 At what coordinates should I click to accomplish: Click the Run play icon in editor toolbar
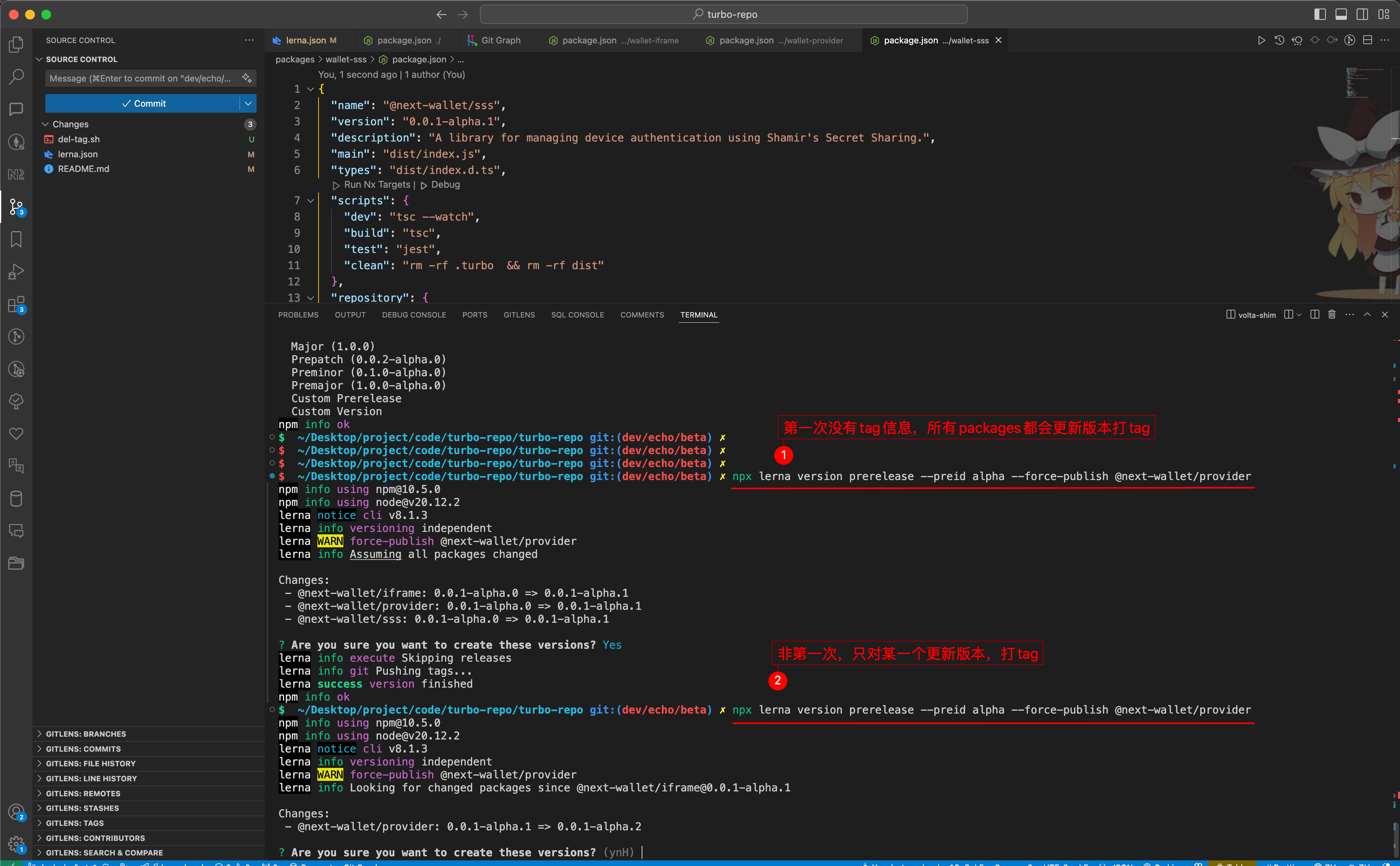click(x=1261, y=40)
